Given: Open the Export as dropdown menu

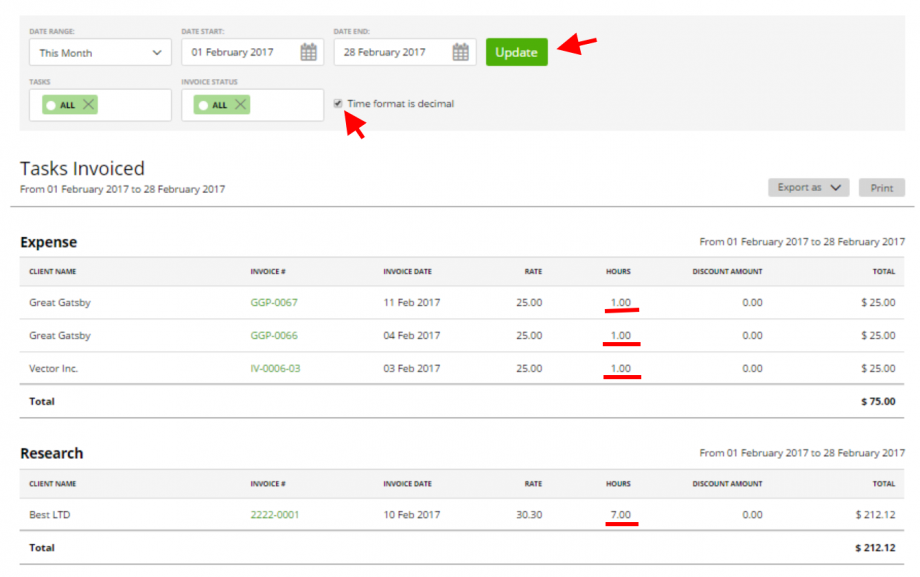Looking at the screenshot, I should [808, 187].
